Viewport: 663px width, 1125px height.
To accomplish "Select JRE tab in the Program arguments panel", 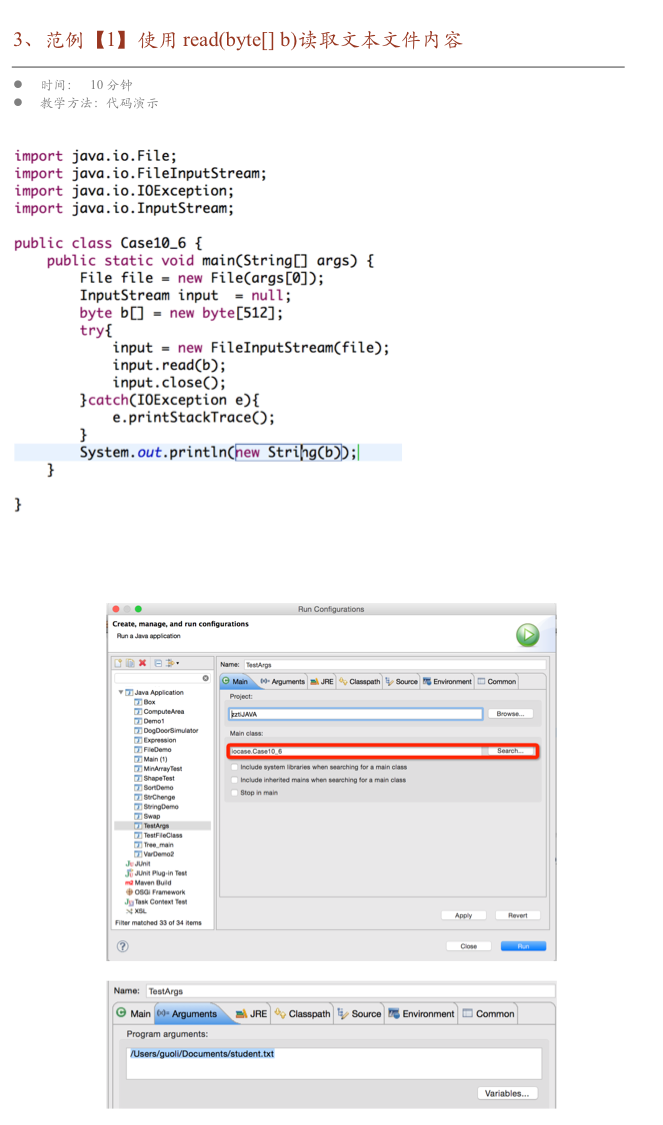I will (252, 1014).
